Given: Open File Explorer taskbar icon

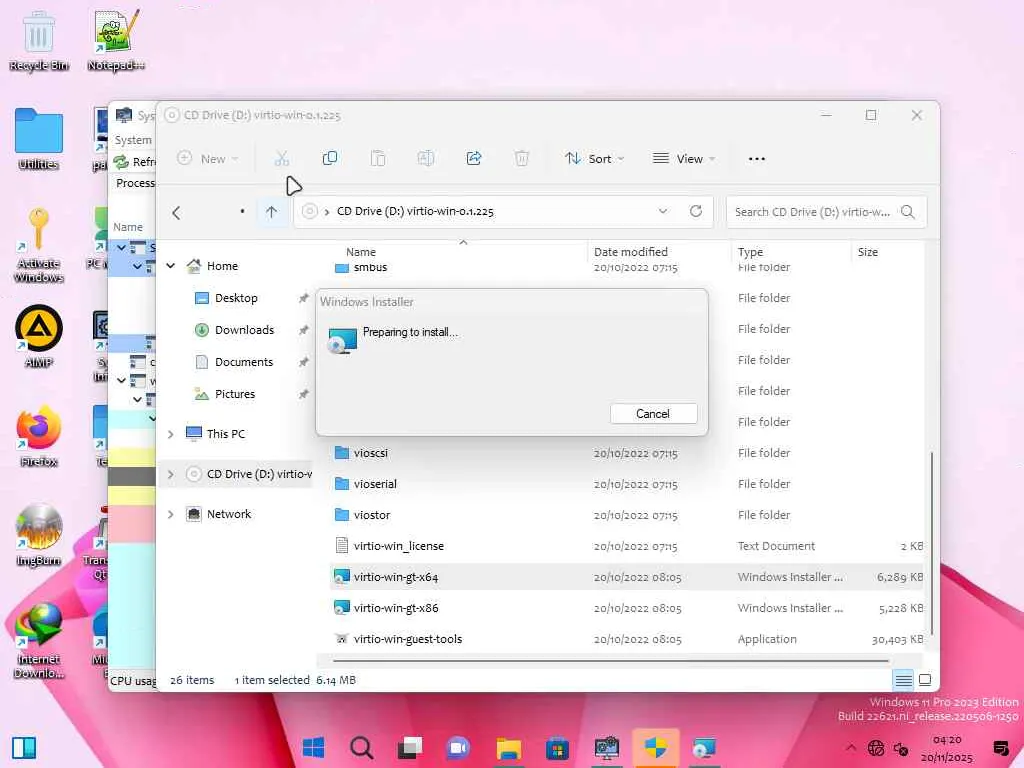Looking at the screenshot, I should point(509,748).
